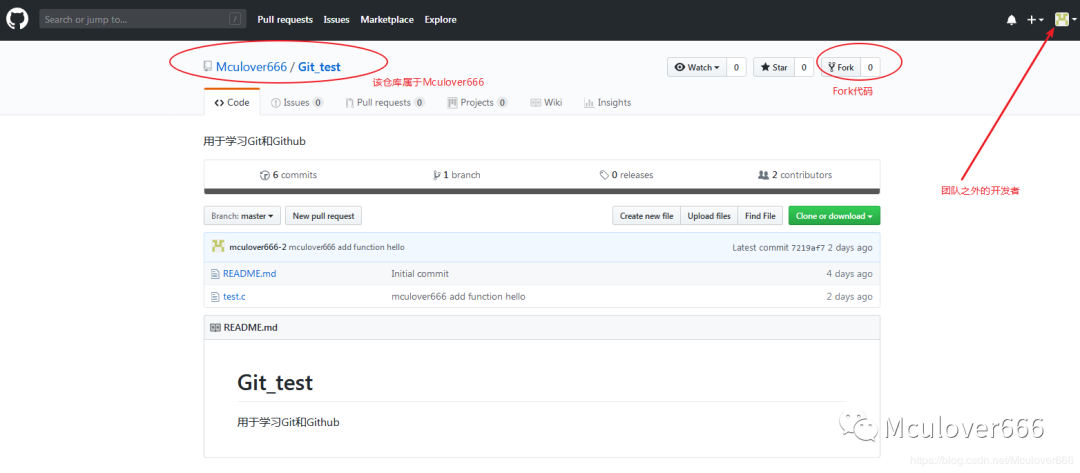Screen dimensions: 1080x473
Task: Click the Upload files button
Action: point(709,216)
